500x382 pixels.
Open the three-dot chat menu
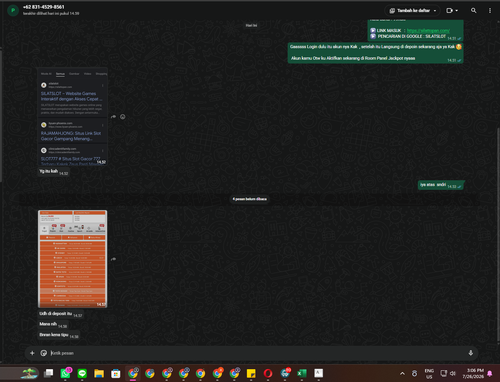point(490,11)
